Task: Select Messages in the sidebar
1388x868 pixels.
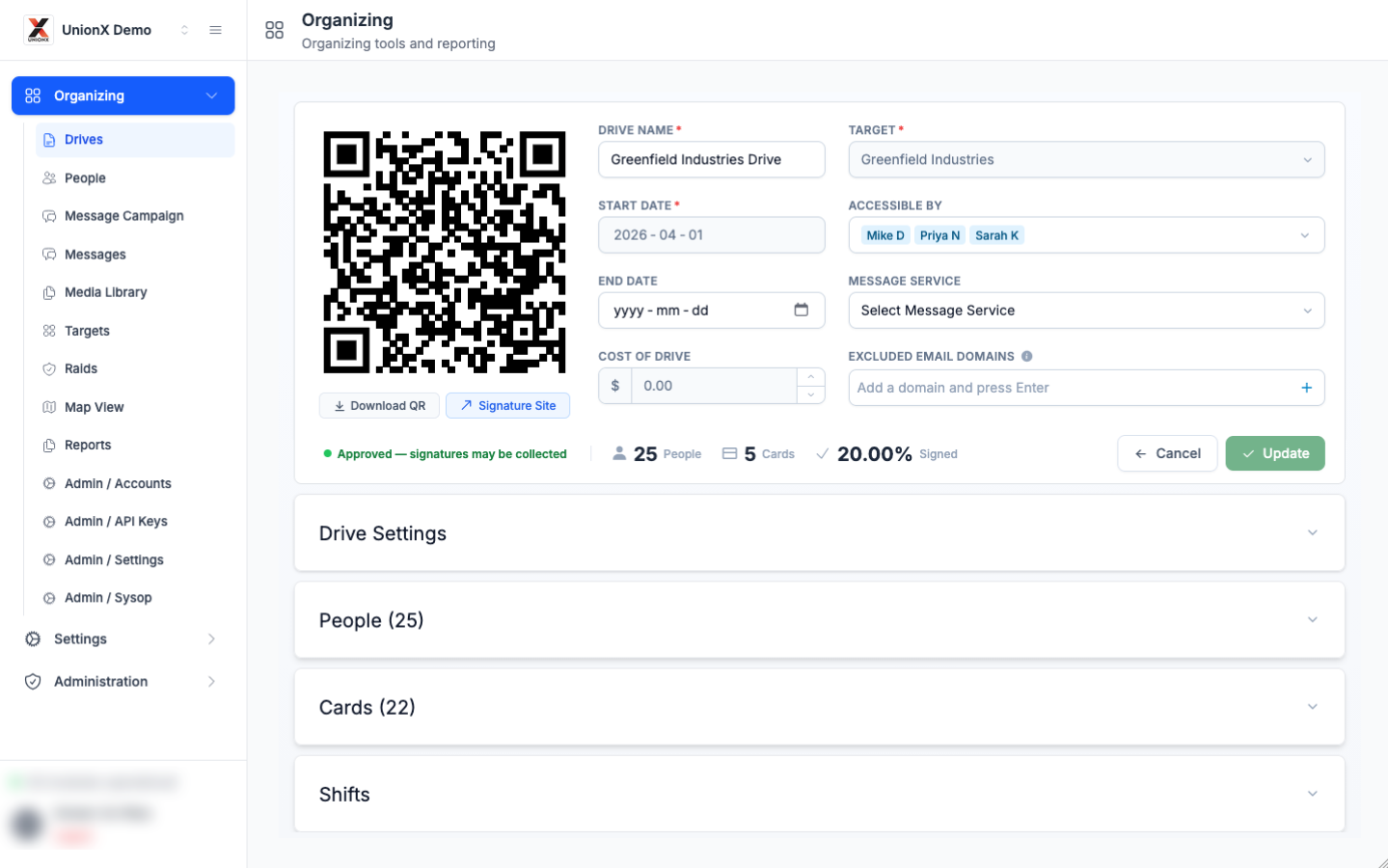Action: coord(135,255)
